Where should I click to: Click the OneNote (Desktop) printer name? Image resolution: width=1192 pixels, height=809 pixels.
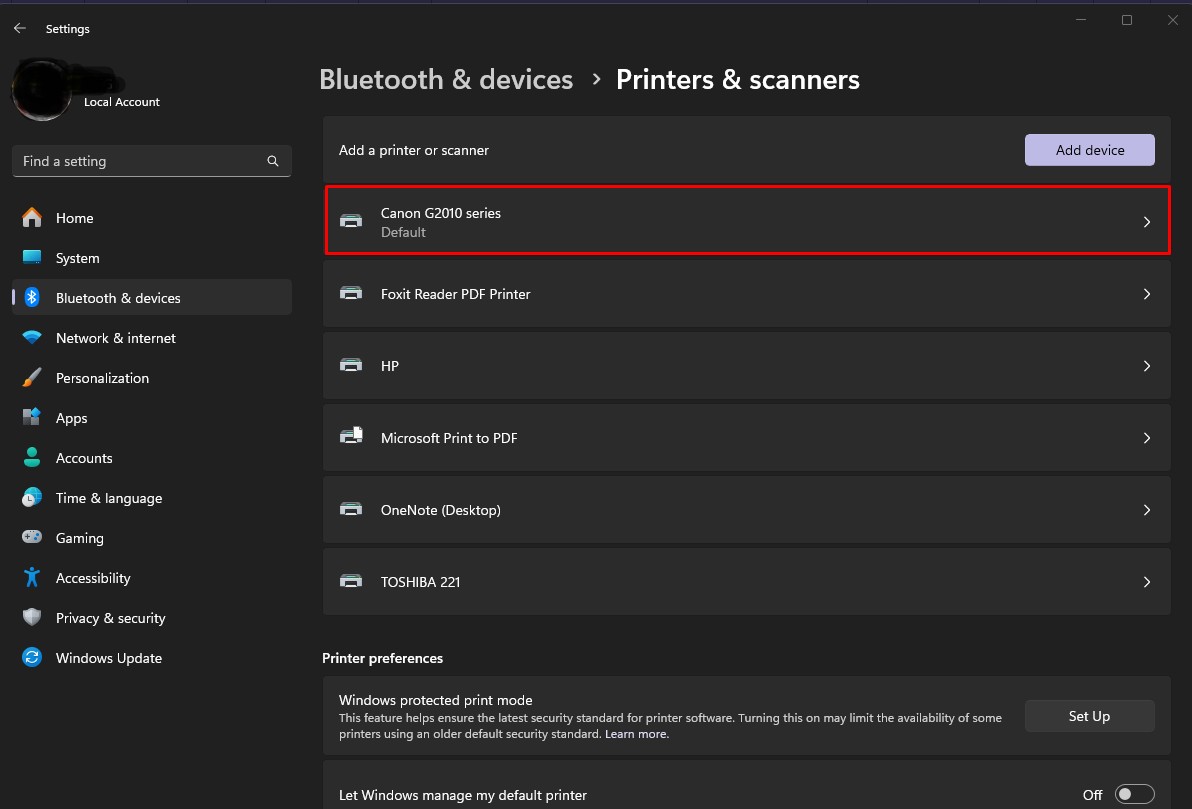(x=441, y=510)
